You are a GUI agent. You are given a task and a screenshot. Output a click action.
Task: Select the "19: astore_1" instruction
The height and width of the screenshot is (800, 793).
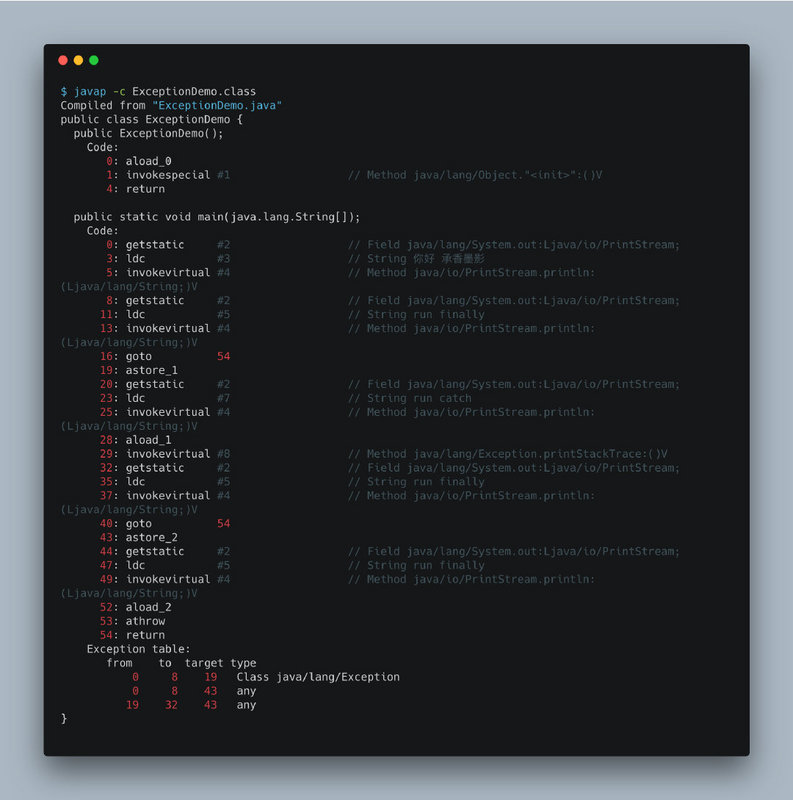click(139, 370)
